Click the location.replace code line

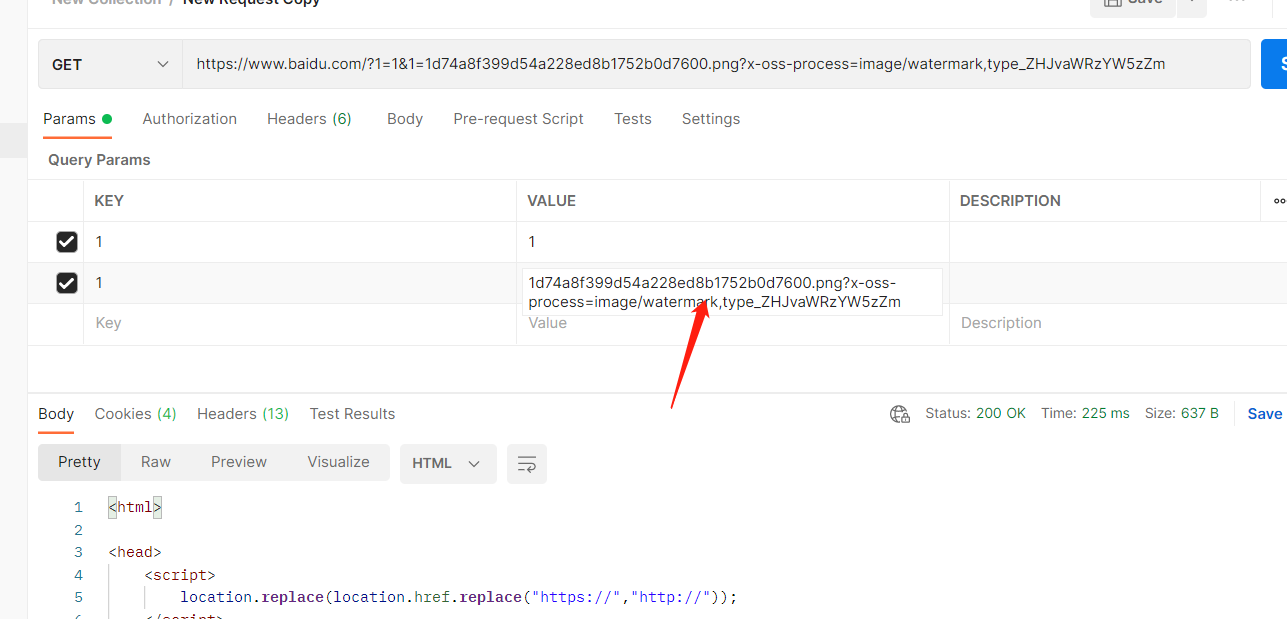point(458,597)
